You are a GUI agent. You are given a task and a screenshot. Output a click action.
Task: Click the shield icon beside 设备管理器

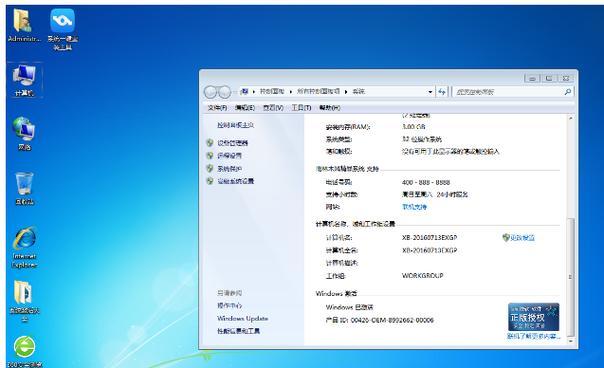pyautogui.click(x=210, y=143)
